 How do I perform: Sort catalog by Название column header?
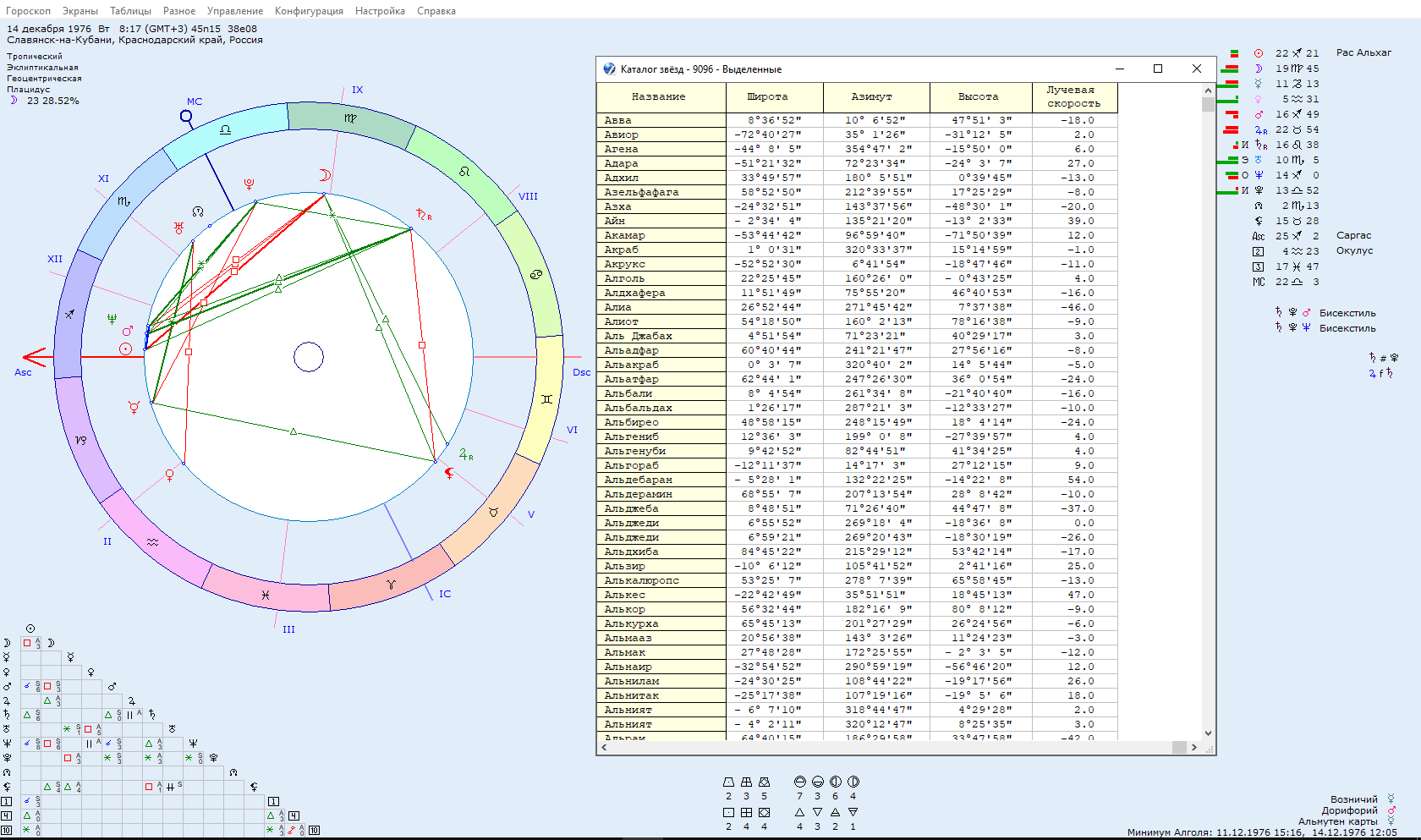pos(661,97)
